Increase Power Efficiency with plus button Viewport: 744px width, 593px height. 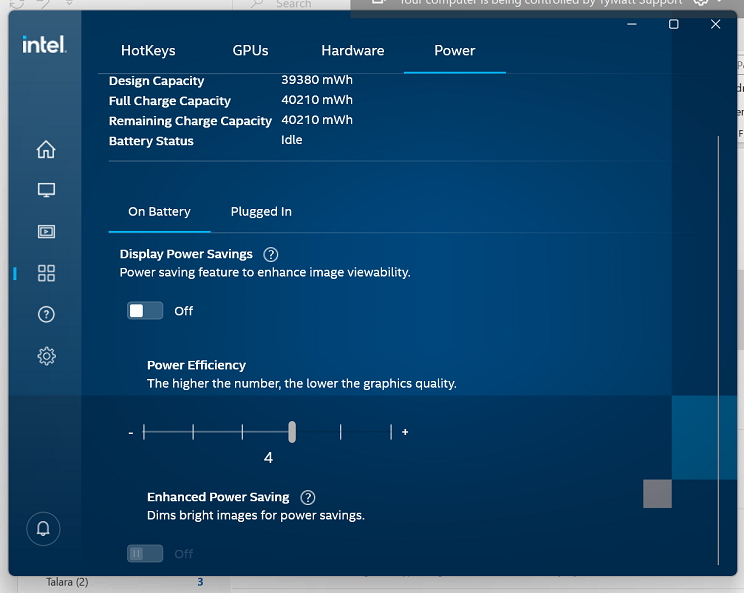coord(405,432)
